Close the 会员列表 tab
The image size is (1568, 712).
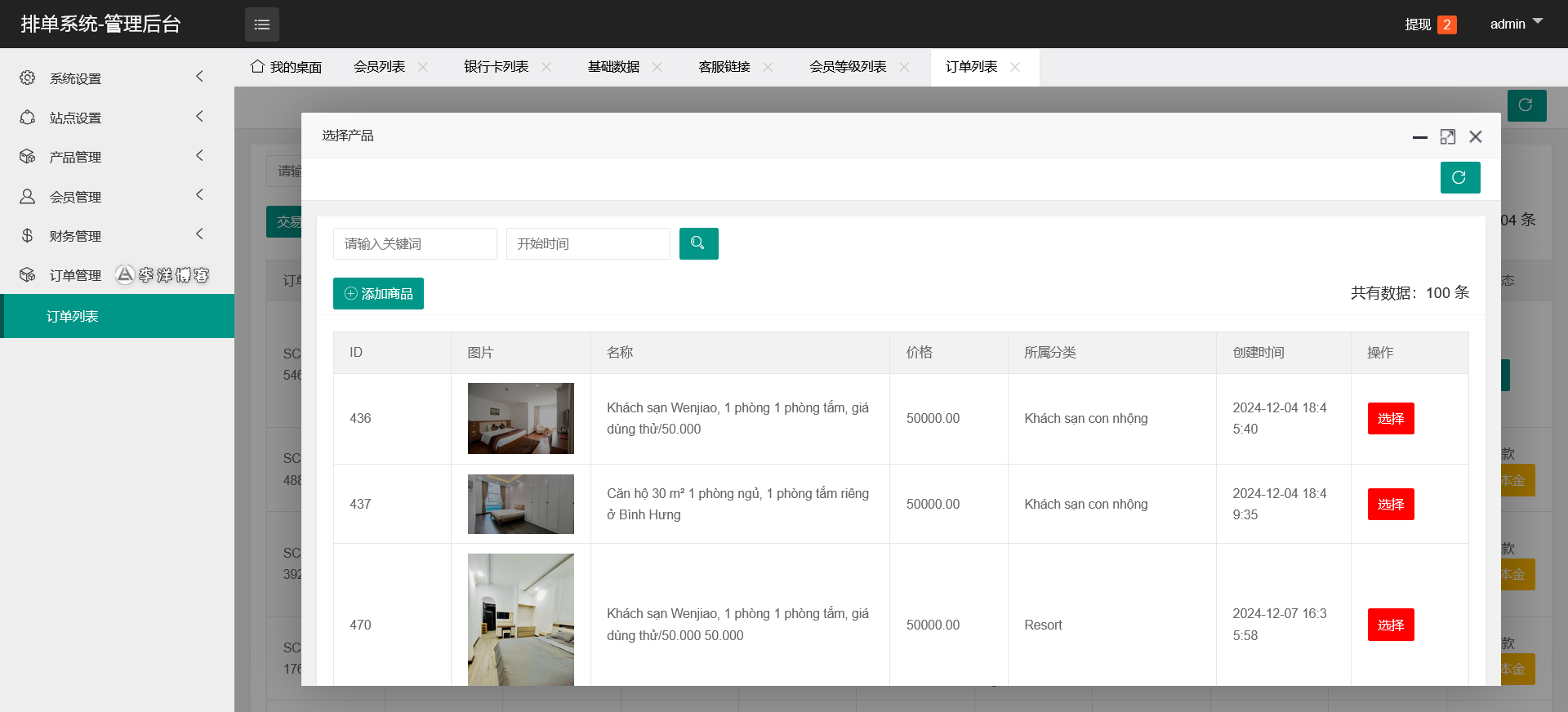423,67
